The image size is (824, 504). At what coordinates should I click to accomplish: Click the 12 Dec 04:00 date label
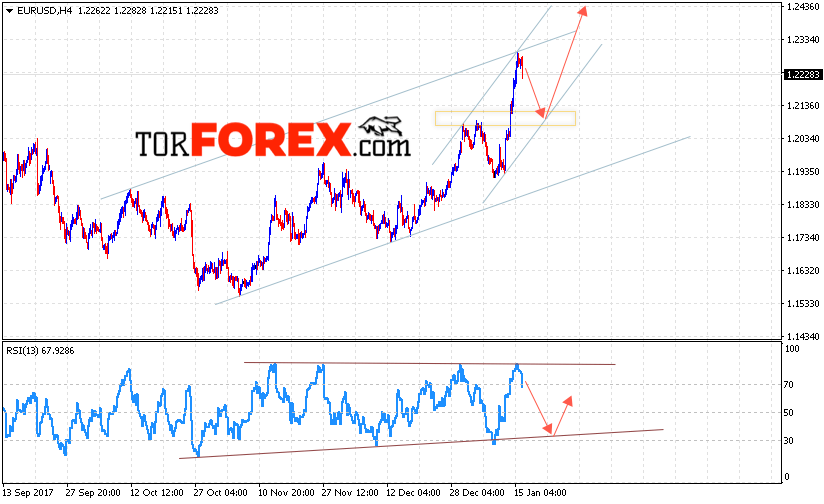[x=414, y=493]
